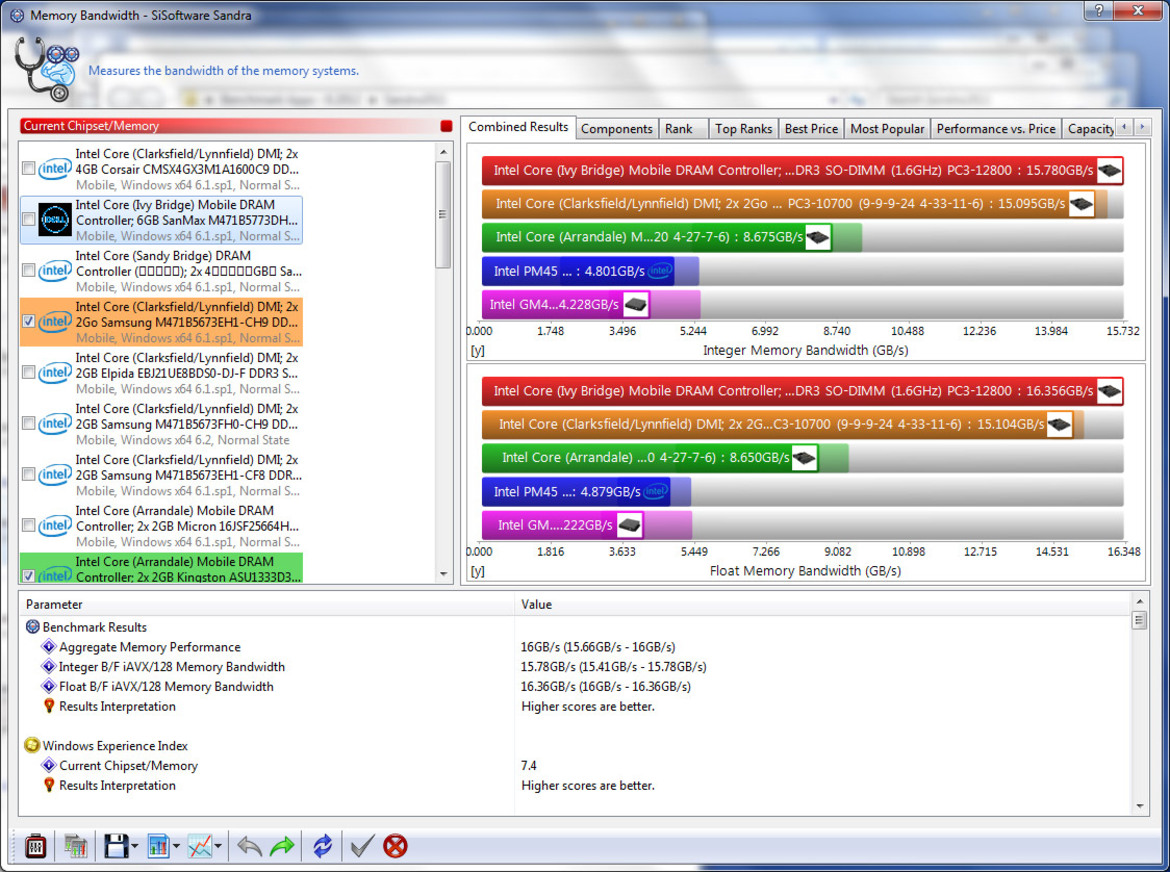
Task: Click the chipset list scroll-down arrow
Action: 444,574
